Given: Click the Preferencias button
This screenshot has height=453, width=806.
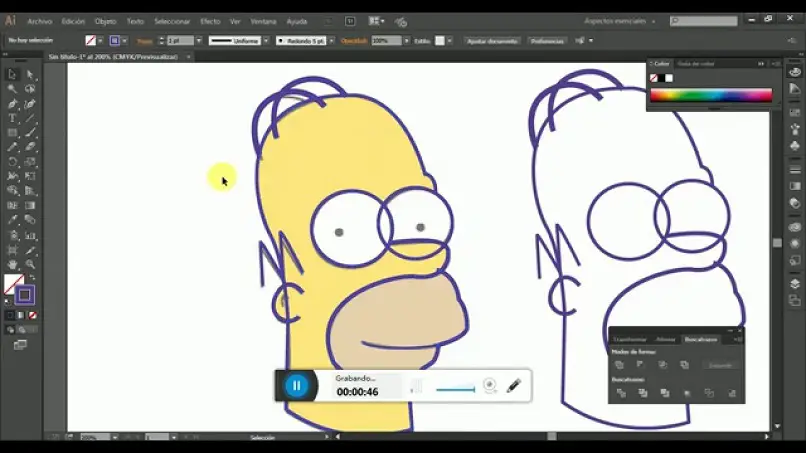Looking at the screenshot, I should (x=547, y=41).
